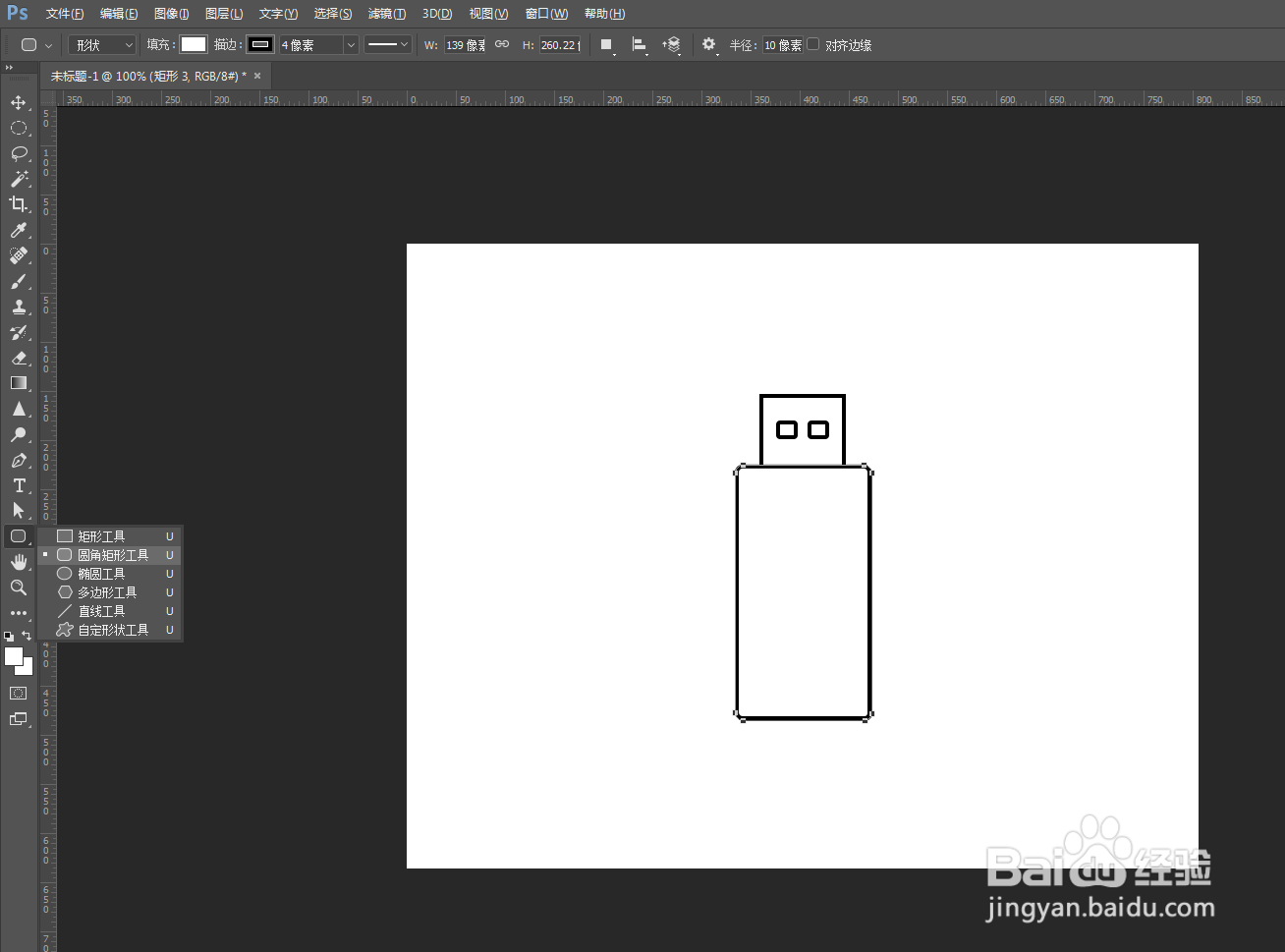Select the Eraser tool
Viewport: 1285px width, 952px height.
click(19, 358)
